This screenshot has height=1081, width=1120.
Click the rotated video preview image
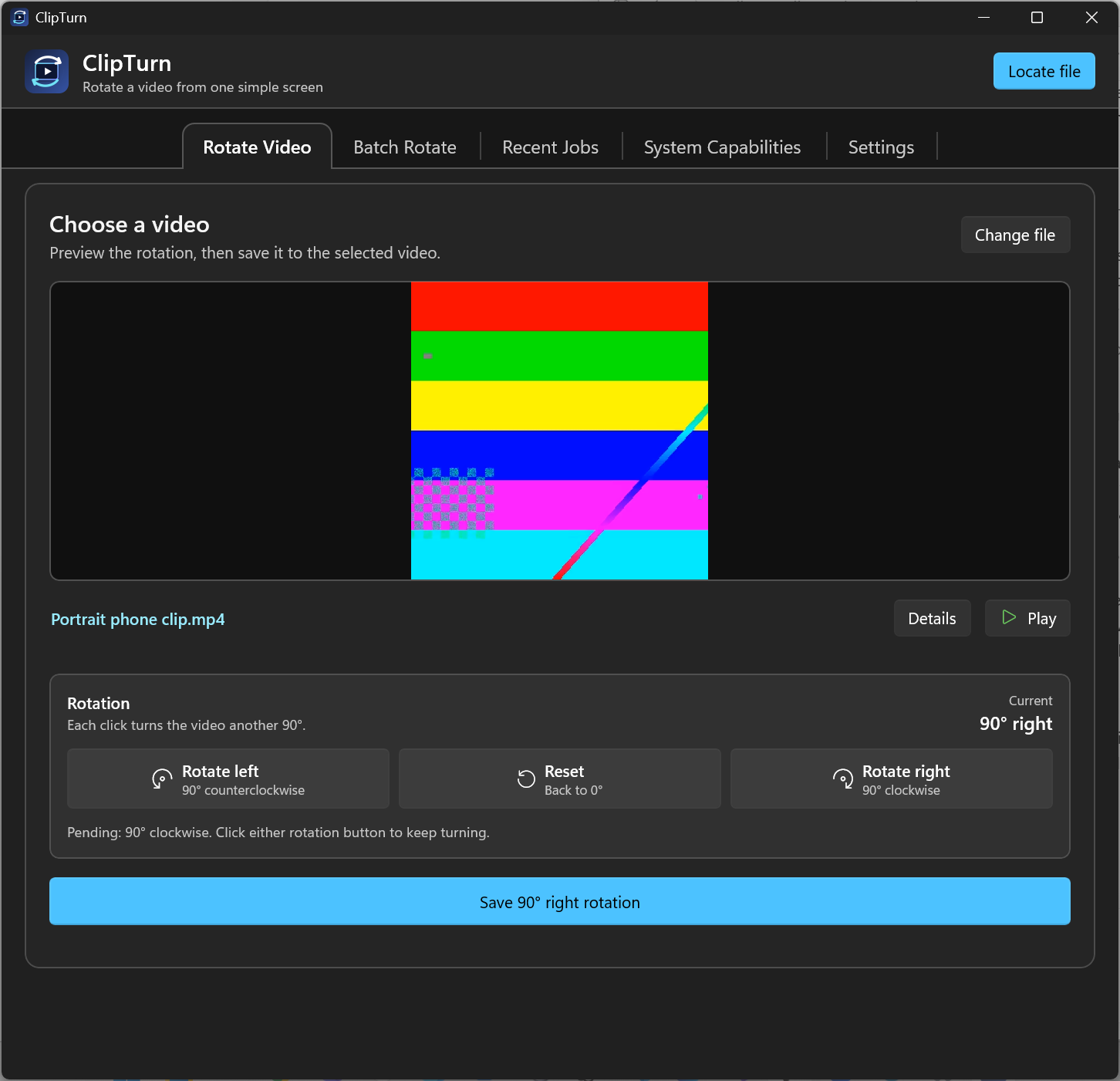point(559,431)
